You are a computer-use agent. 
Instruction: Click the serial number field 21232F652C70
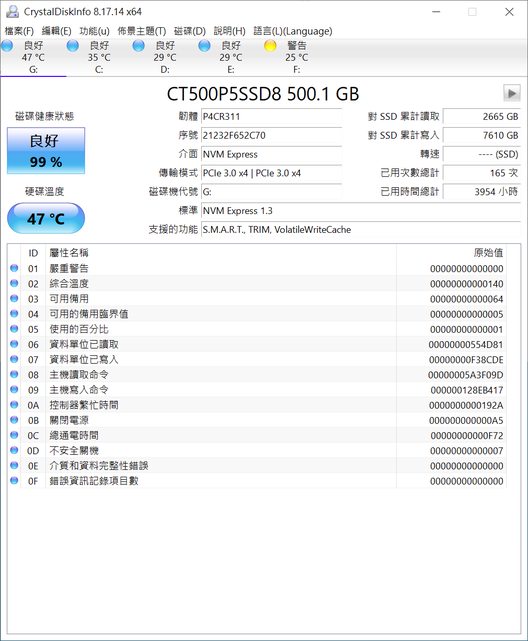[x=271, y=135]
